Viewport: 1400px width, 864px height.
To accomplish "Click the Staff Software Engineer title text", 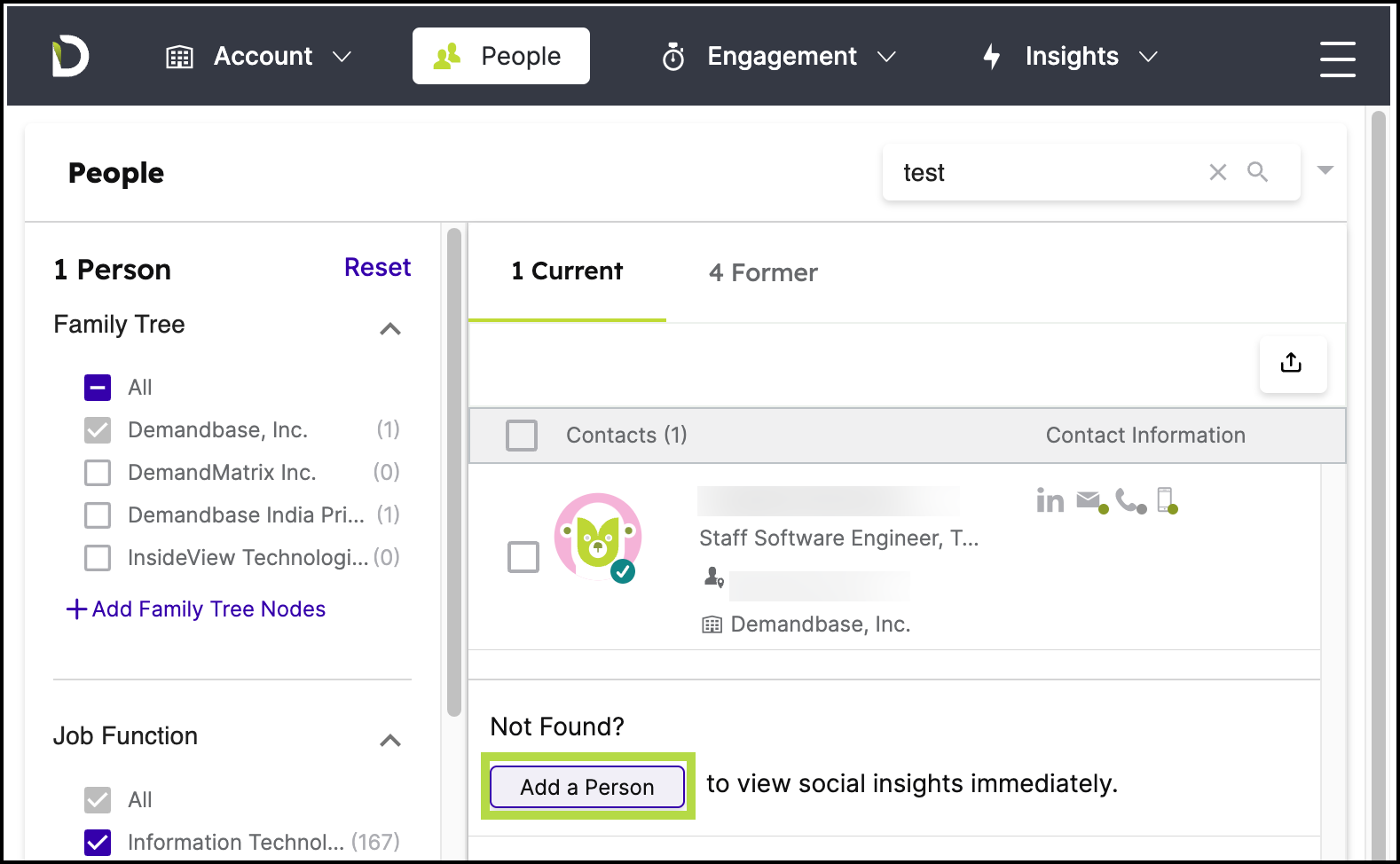I will pyautogui.click(x=838, y=538).
